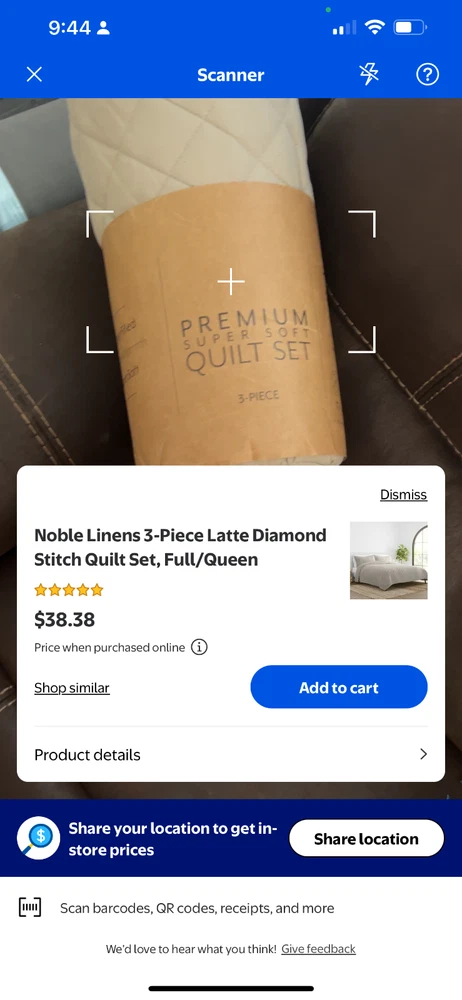Image resolution: width=462 pixels, height=1000 pixels.
Task: Expand Product details chevron
Action: (x=423, y=754)
